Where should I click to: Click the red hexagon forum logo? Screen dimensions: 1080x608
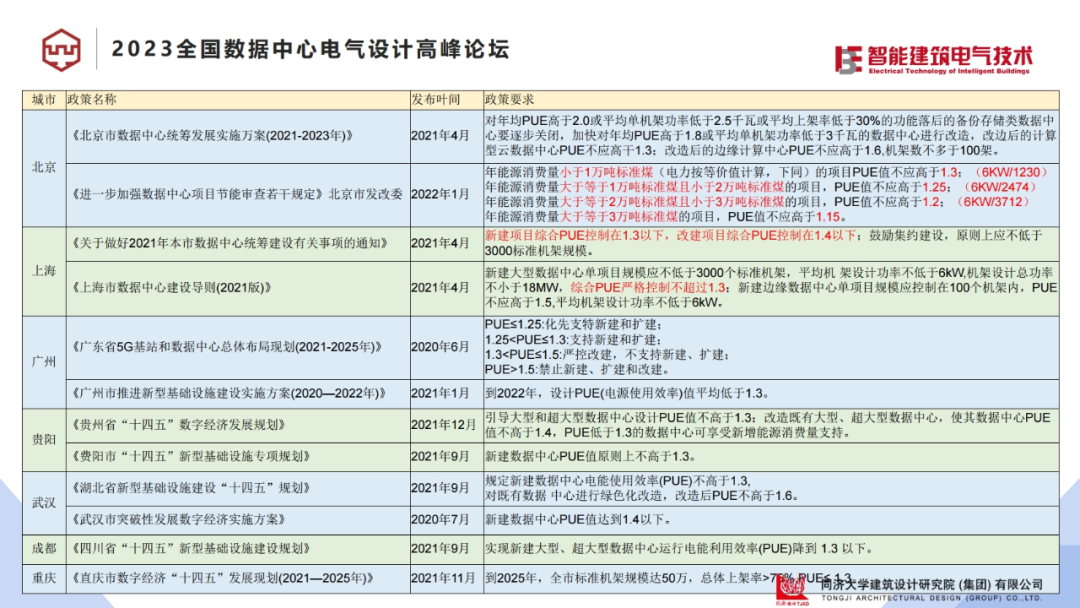pyautogui.click(x=61, y=50)
